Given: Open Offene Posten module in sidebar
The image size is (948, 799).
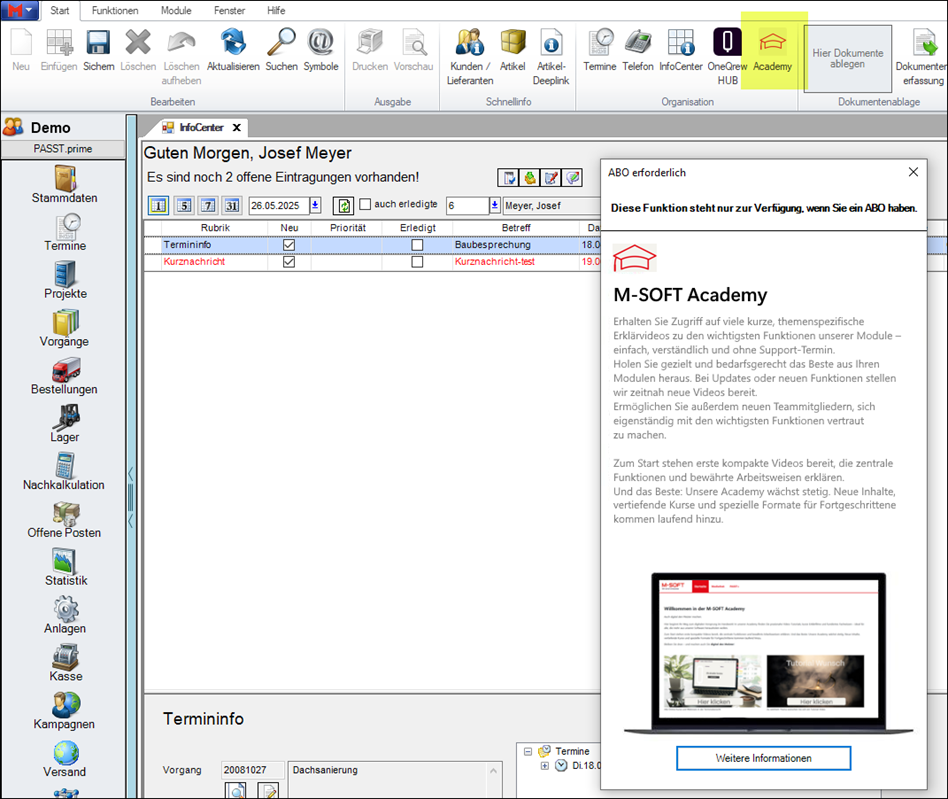Looking at the screenshot, I should pos(64,519).
